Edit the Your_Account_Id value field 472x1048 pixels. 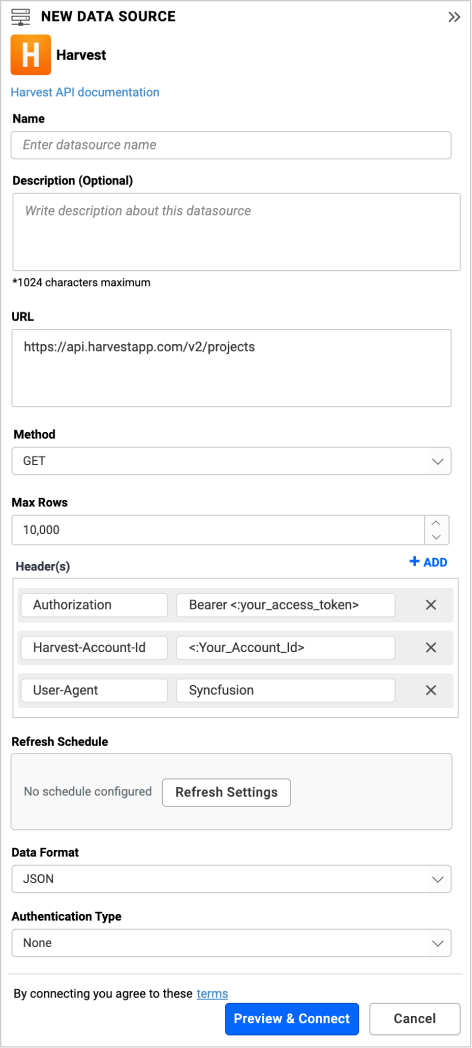[x=285, y=648]
